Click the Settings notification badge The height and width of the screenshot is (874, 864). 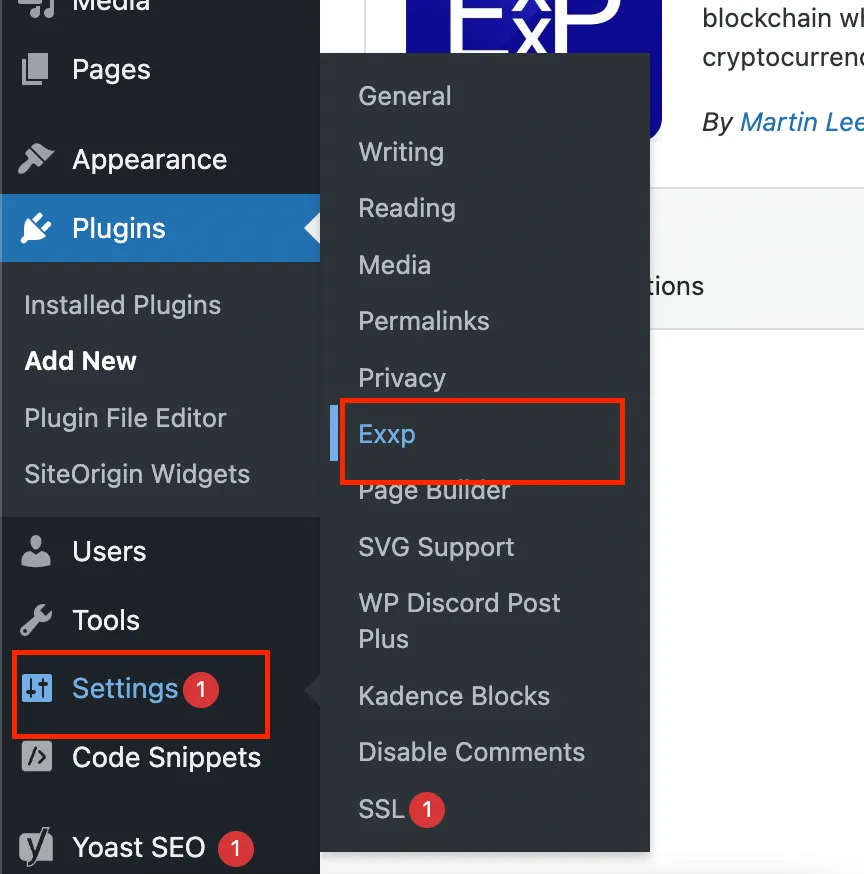tap(201, 690)
